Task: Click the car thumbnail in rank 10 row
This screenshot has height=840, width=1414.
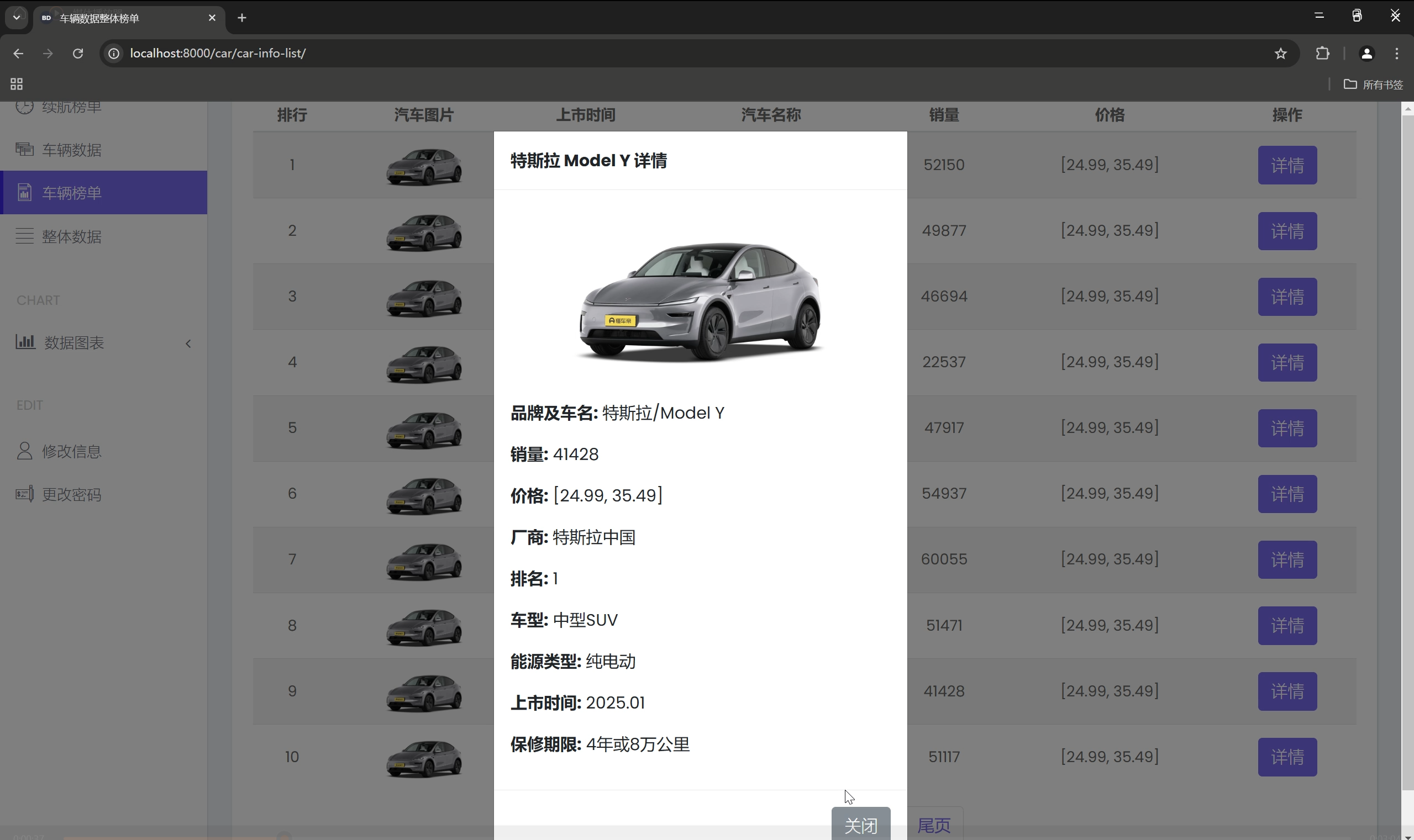Action: (424, 758)
